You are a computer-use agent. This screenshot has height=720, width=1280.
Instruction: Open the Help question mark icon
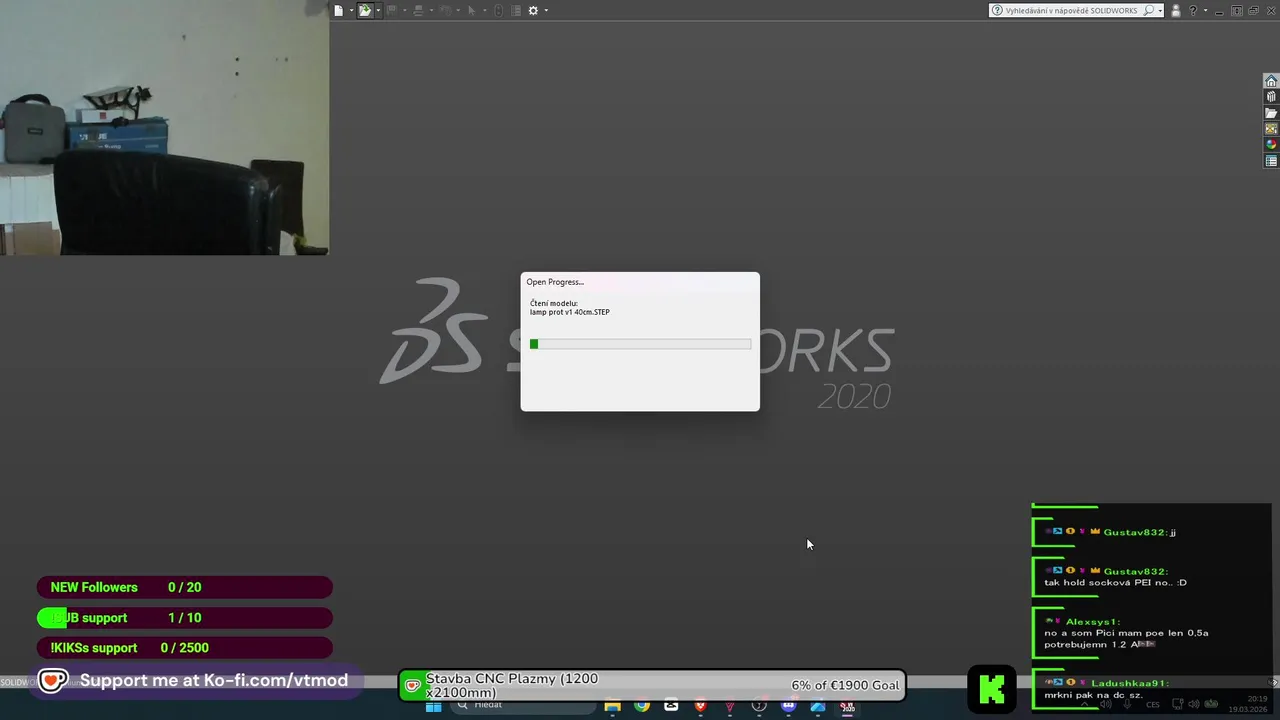(1193, 10)
